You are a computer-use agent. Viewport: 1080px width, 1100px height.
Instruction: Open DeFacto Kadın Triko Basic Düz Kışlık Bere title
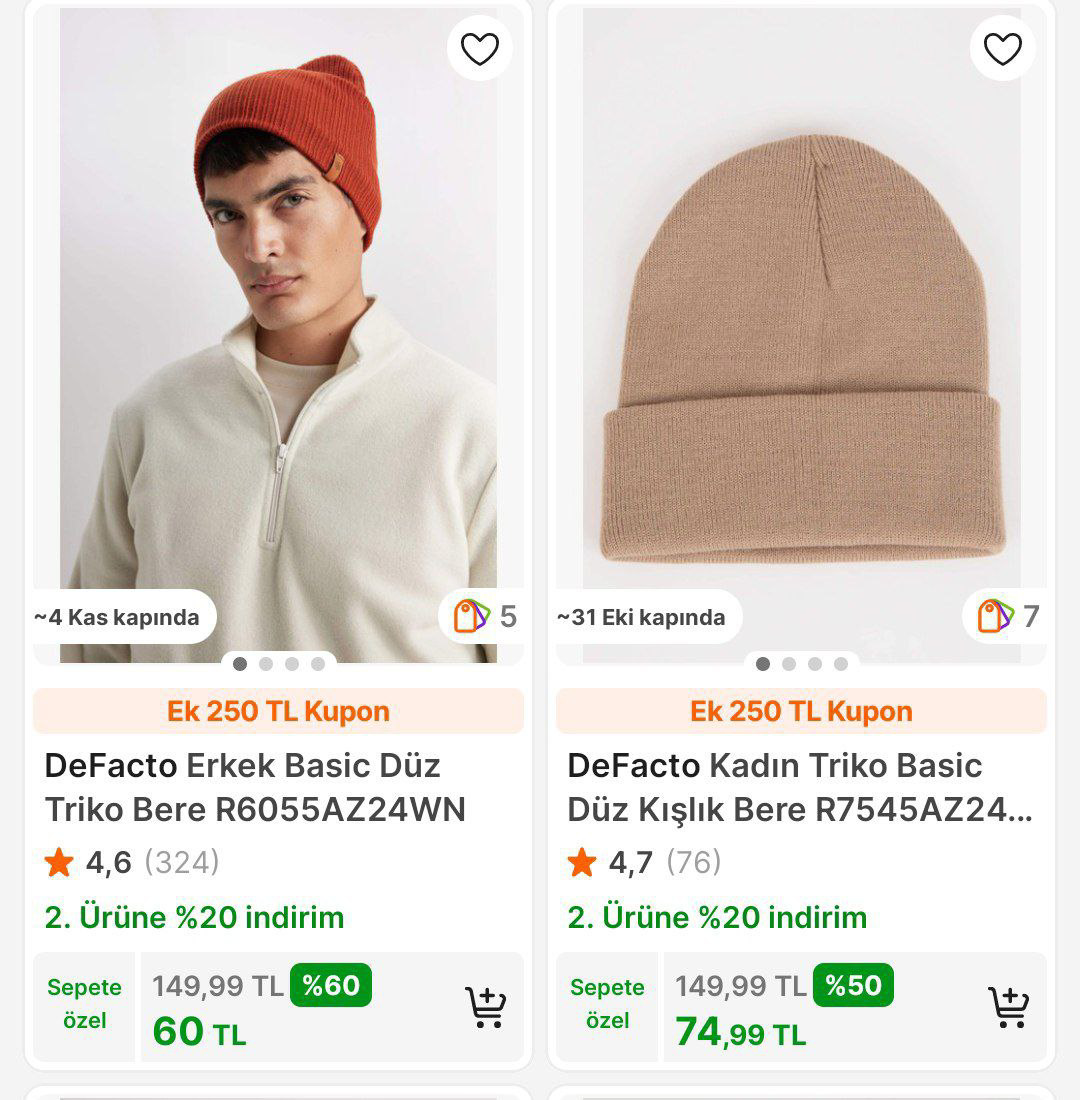coord(799,787)
